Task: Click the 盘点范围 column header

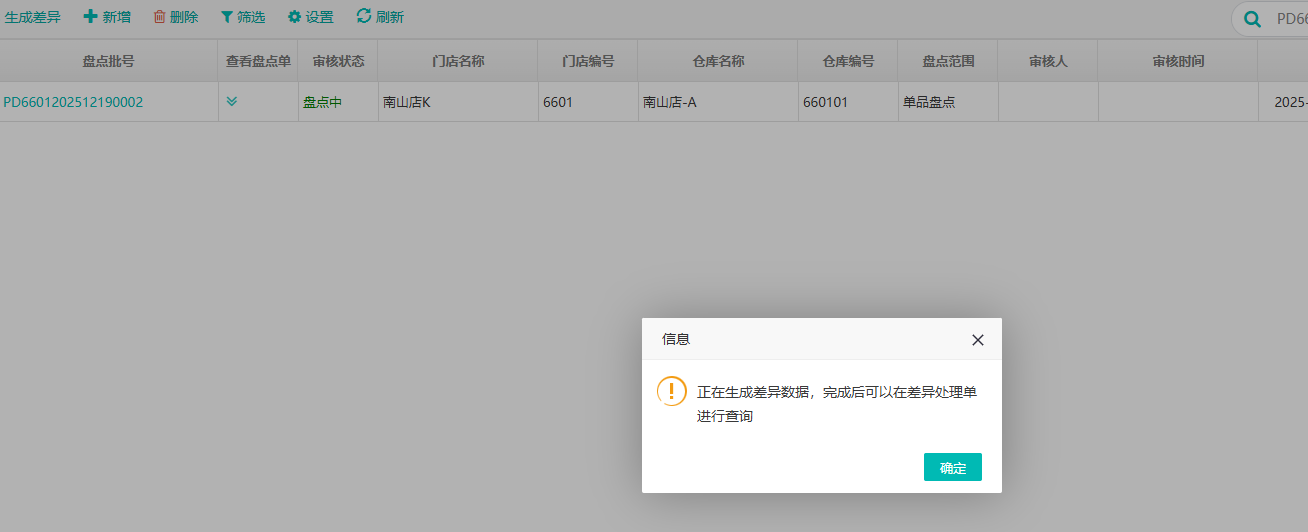Action: pyautogui.click(x=948, y=61)
